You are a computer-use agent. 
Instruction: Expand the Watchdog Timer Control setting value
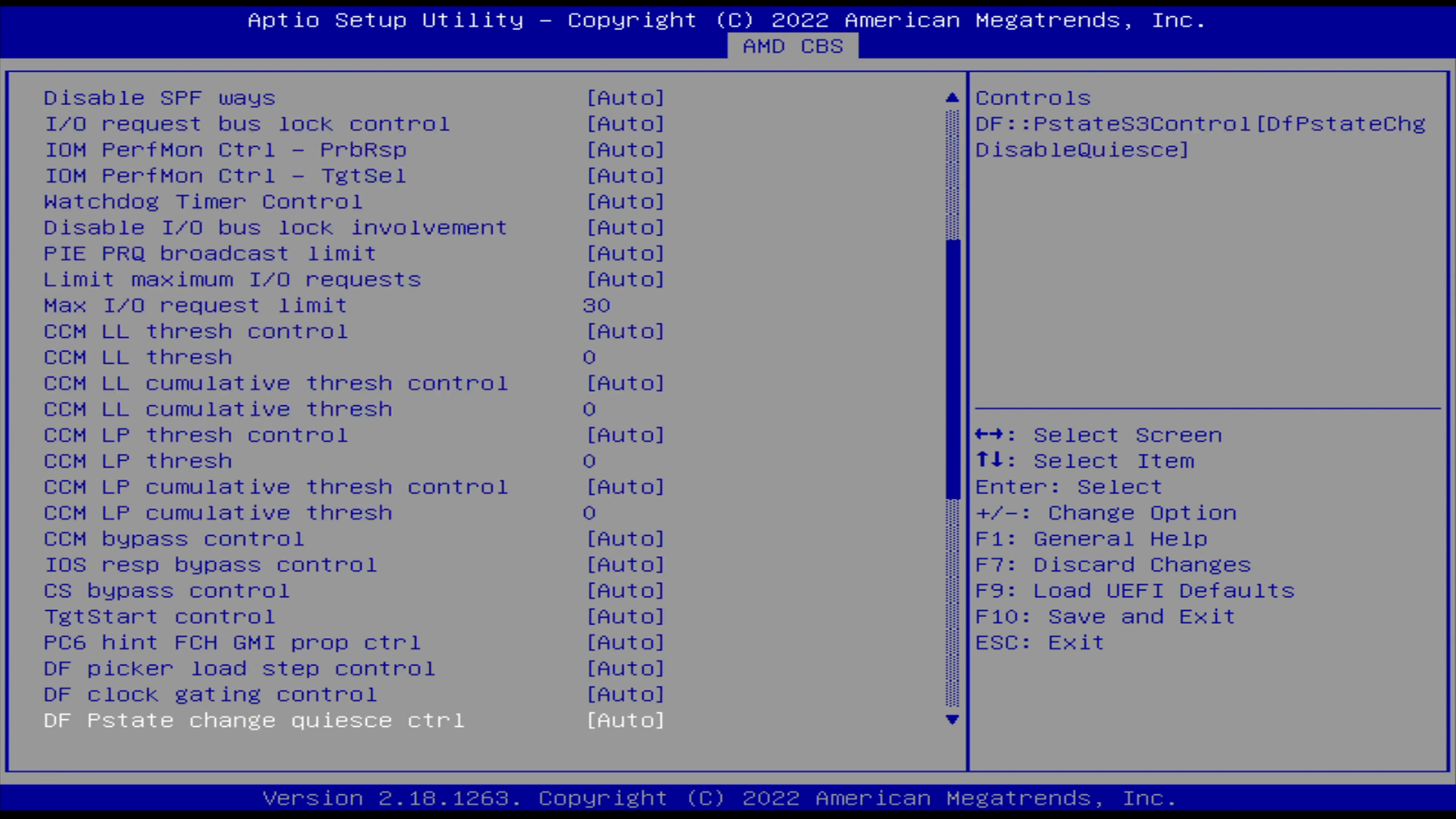point(626,202)
